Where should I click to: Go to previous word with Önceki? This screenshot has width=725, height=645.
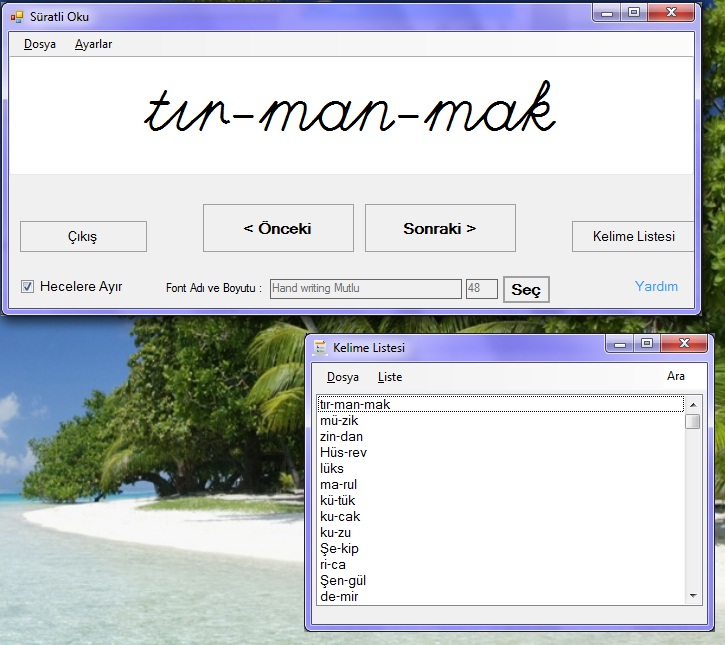pyautogui.click(x=278, y=228)
